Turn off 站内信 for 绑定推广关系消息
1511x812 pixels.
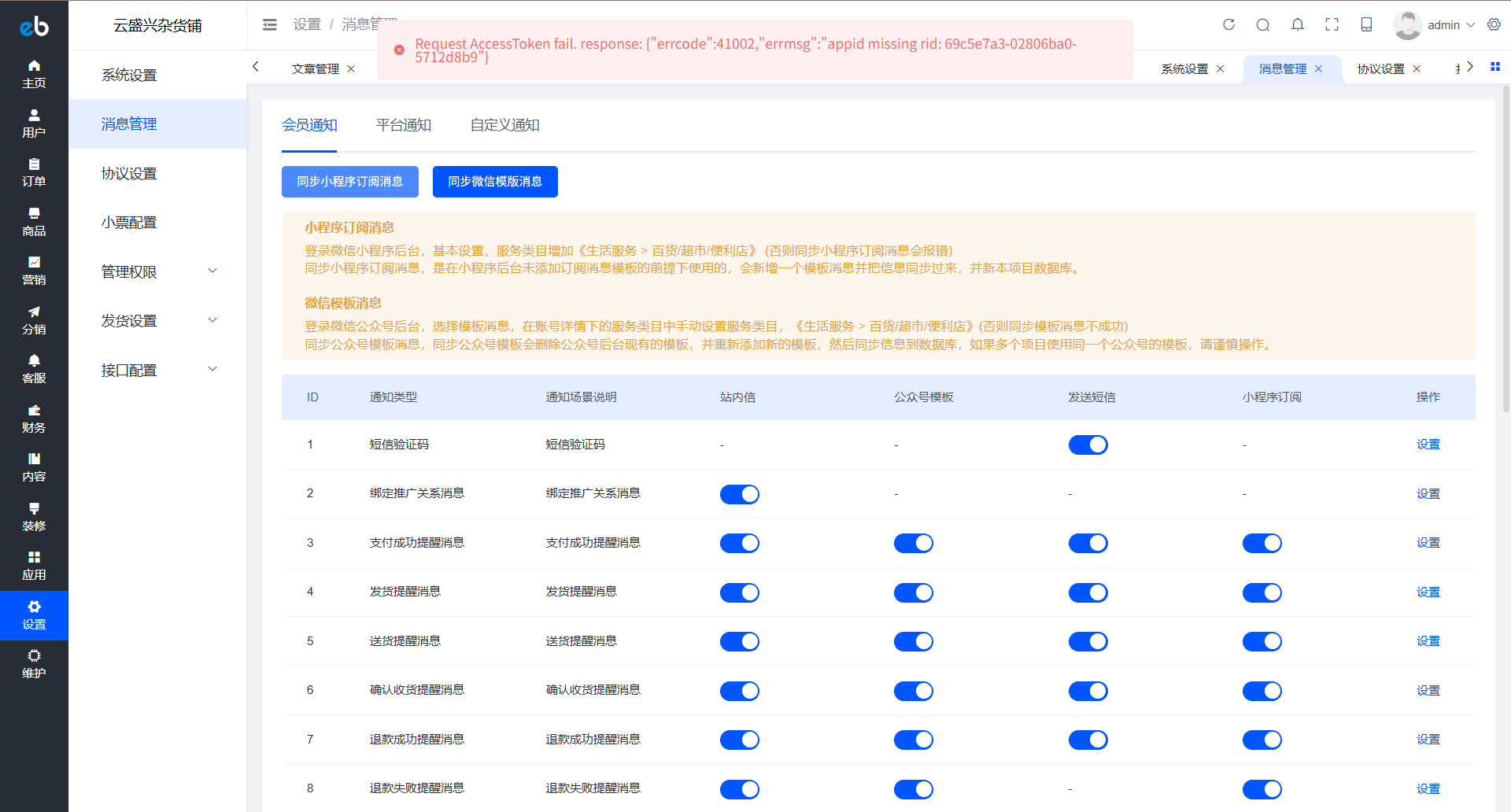point(739,494)
